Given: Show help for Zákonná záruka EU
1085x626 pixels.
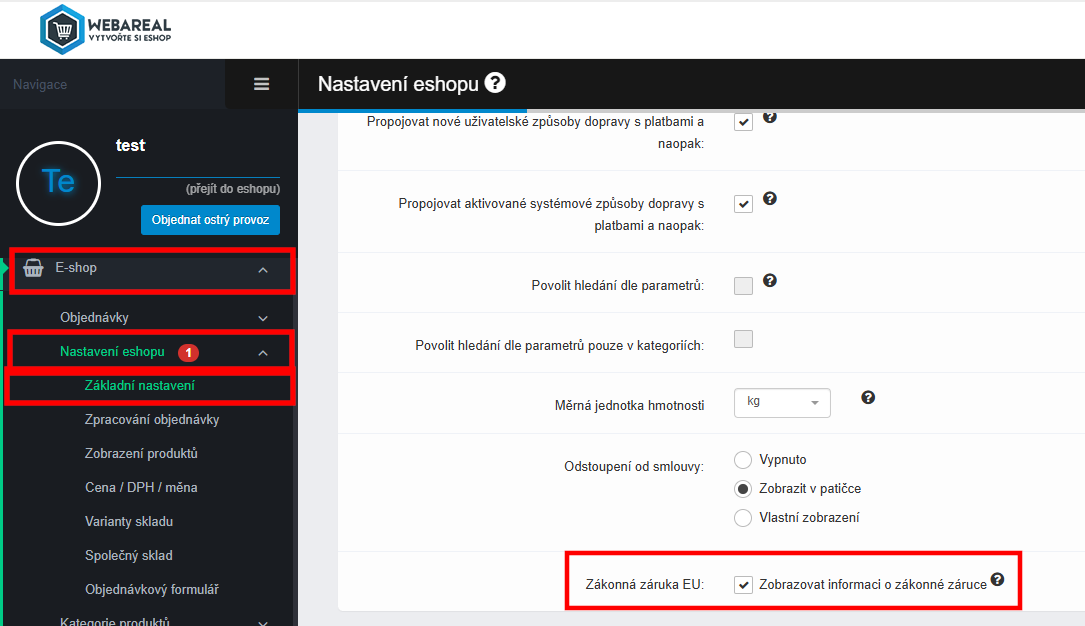Looking at the screenshot, I should (997, 580).
